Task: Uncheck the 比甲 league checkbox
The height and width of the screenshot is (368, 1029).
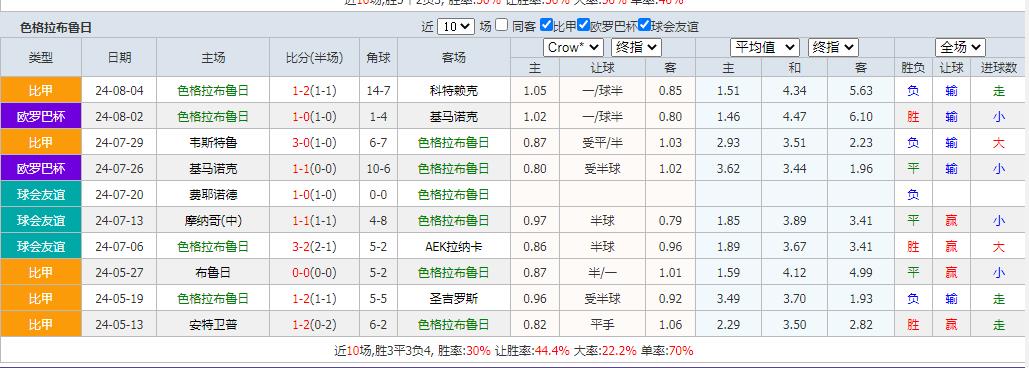Action: click(x=546, y=26)
